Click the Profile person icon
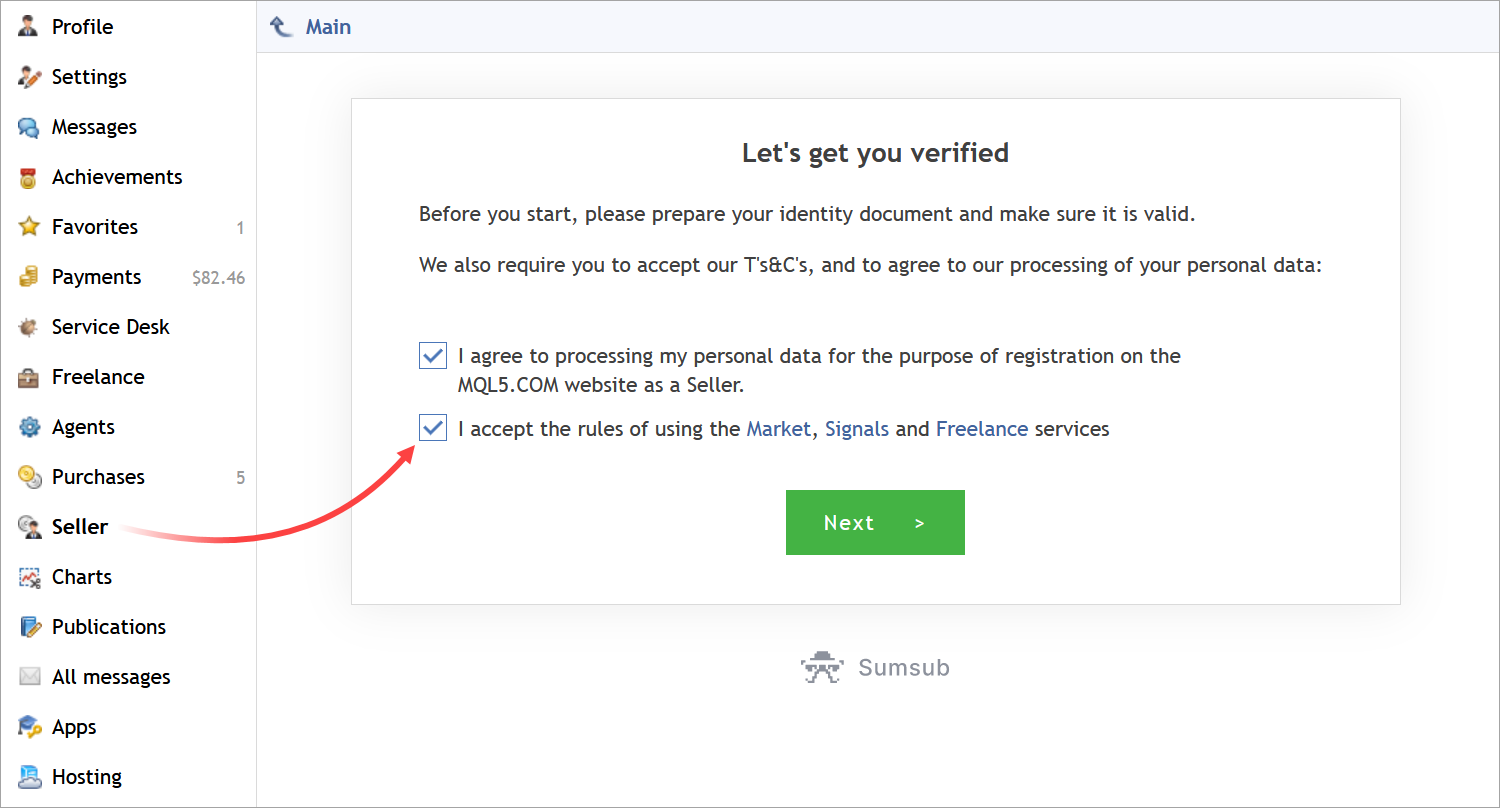This screenshot has width=1500, height=808. click(29, 27)
